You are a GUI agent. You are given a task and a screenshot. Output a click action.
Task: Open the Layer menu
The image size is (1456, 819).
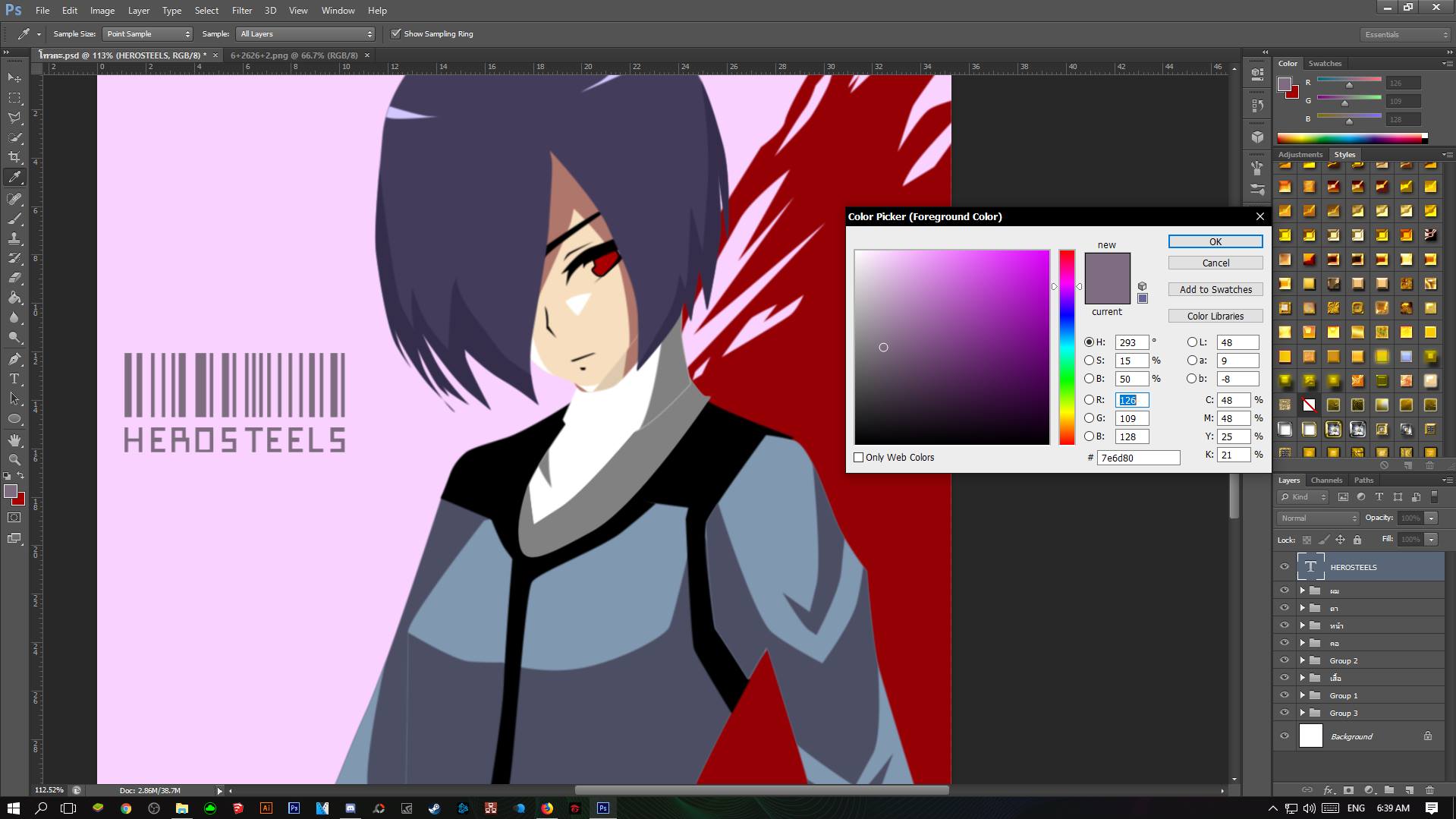(138, 11)
